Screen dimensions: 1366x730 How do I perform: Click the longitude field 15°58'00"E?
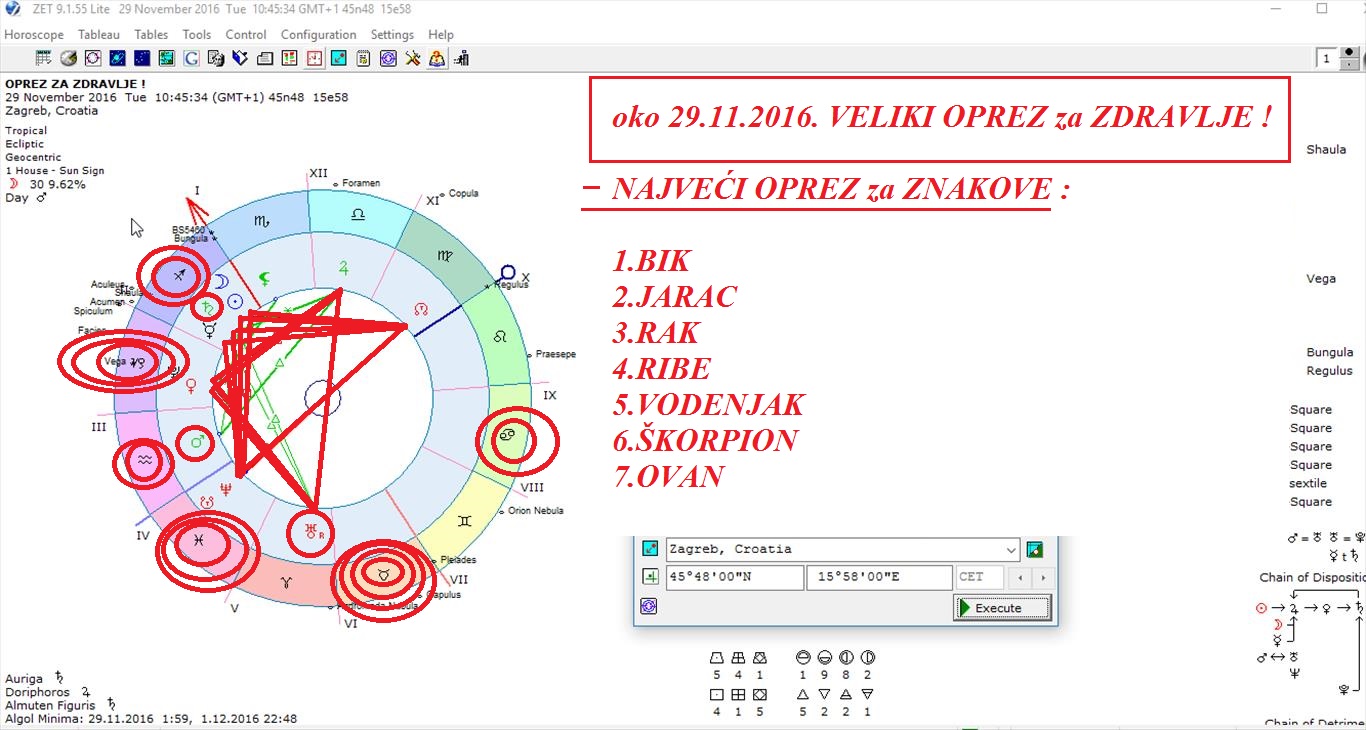878,577
